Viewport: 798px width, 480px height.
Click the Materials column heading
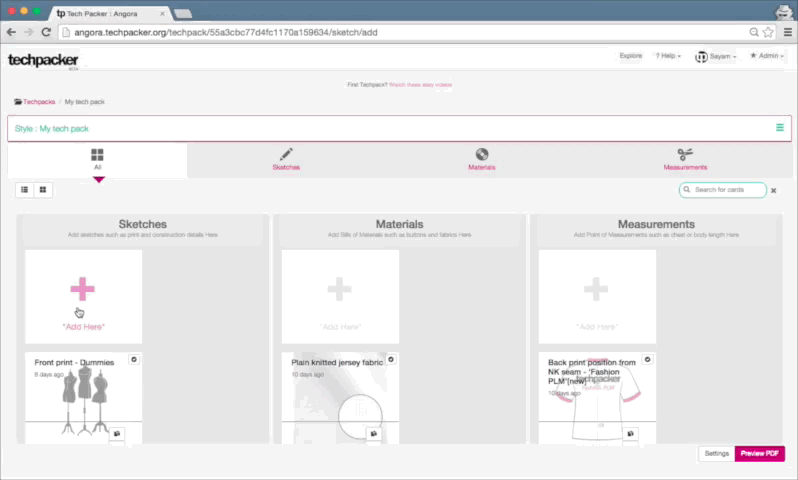coord(400,224)
